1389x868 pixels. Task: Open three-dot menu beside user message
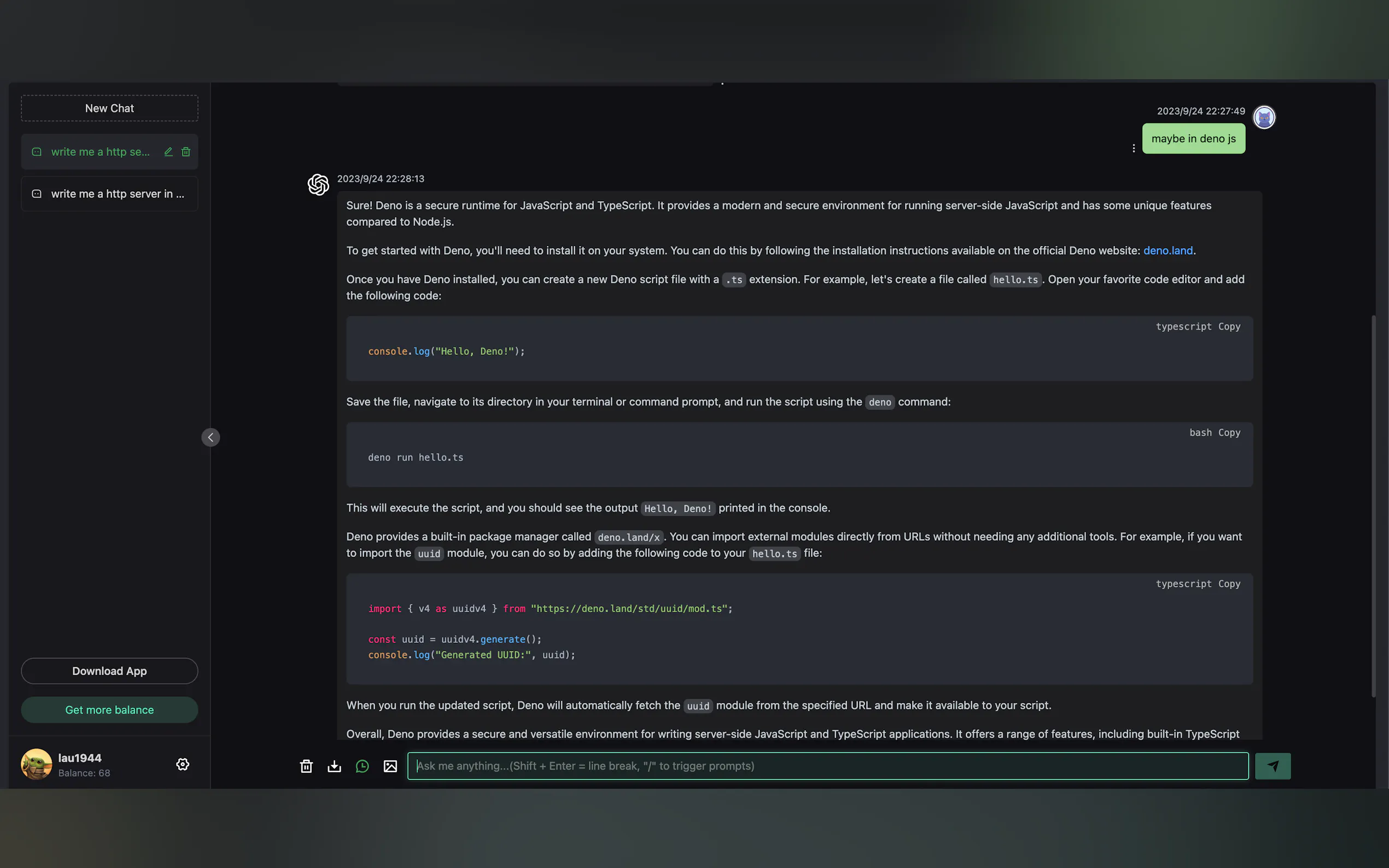click(x=1134, y=148)
